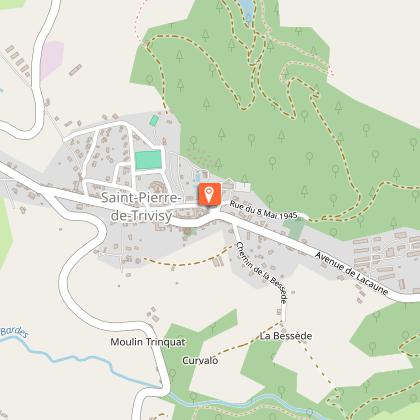The width and height of the screenshot is (420, 420).
Task: Click the Moulin Trinquat place label
Action: click(148, 342)
